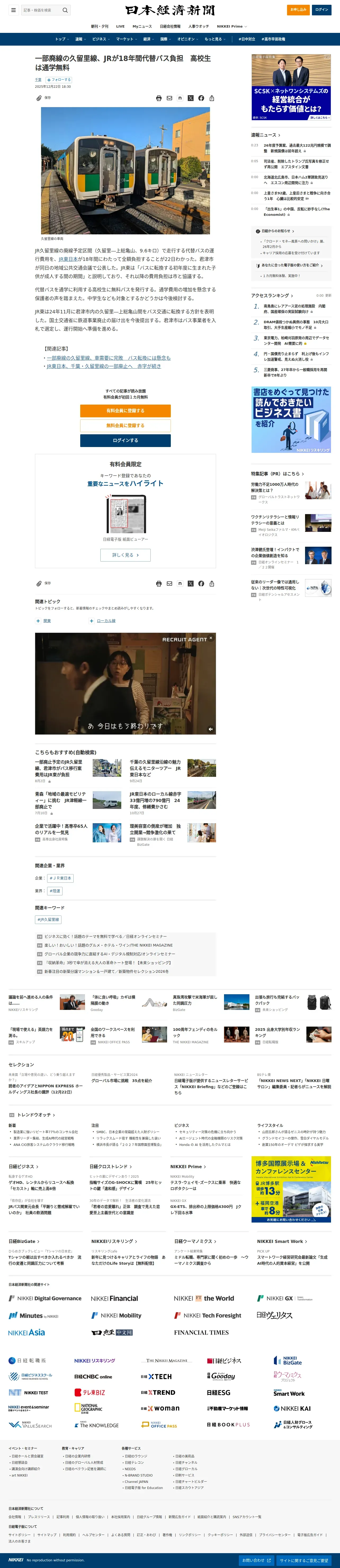Open the #JR久留里線 keyword tag
This screenshot has height=1568, width=340.
pos(48,920)
